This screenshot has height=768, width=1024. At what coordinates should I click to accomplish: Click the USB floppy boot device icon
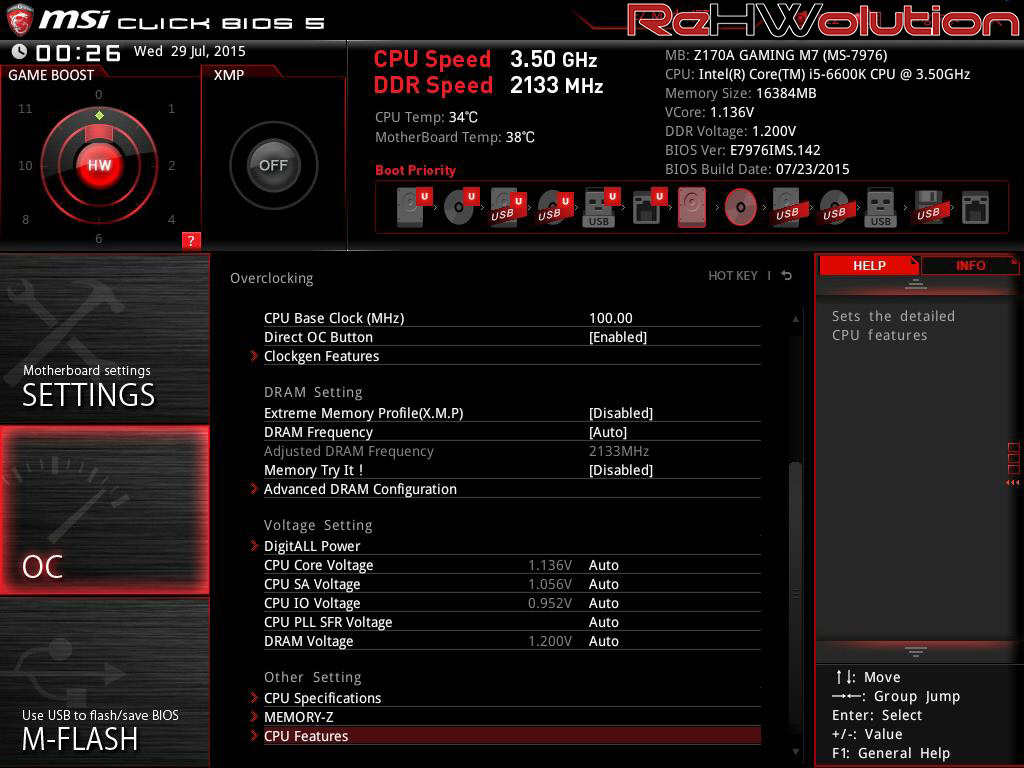[x=927, y=208]
